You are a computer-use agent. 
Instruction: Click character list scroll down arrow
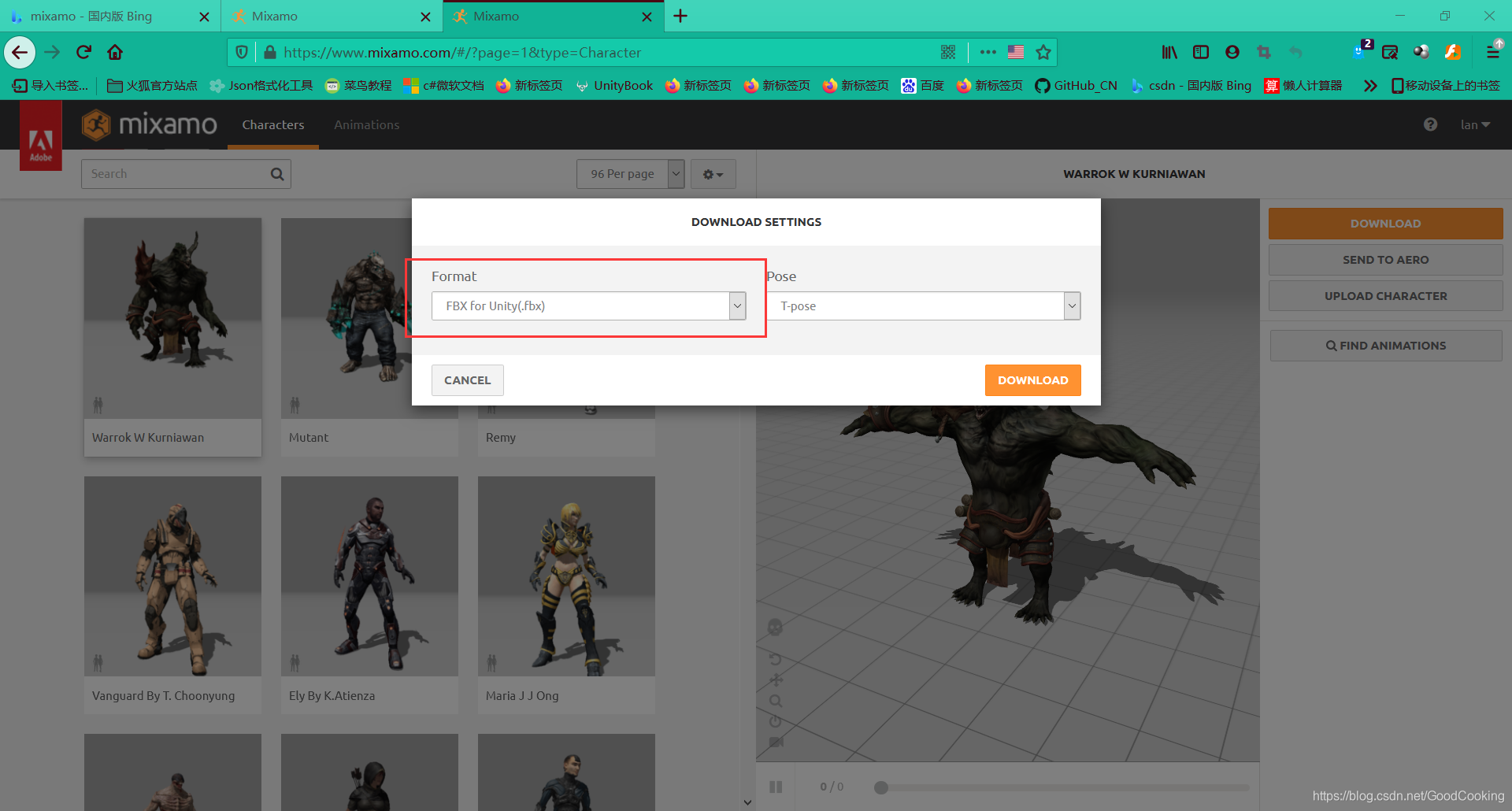747,802
